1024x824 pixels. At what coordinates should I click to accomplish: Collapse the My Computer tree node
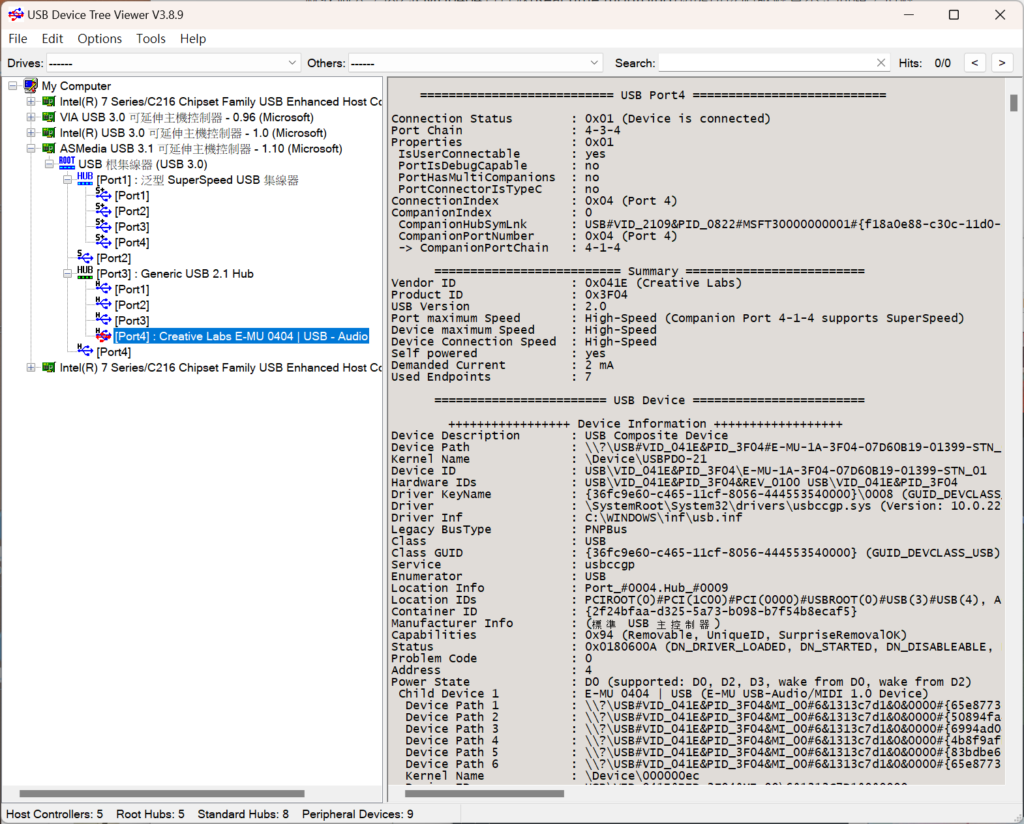pos(12,86)
